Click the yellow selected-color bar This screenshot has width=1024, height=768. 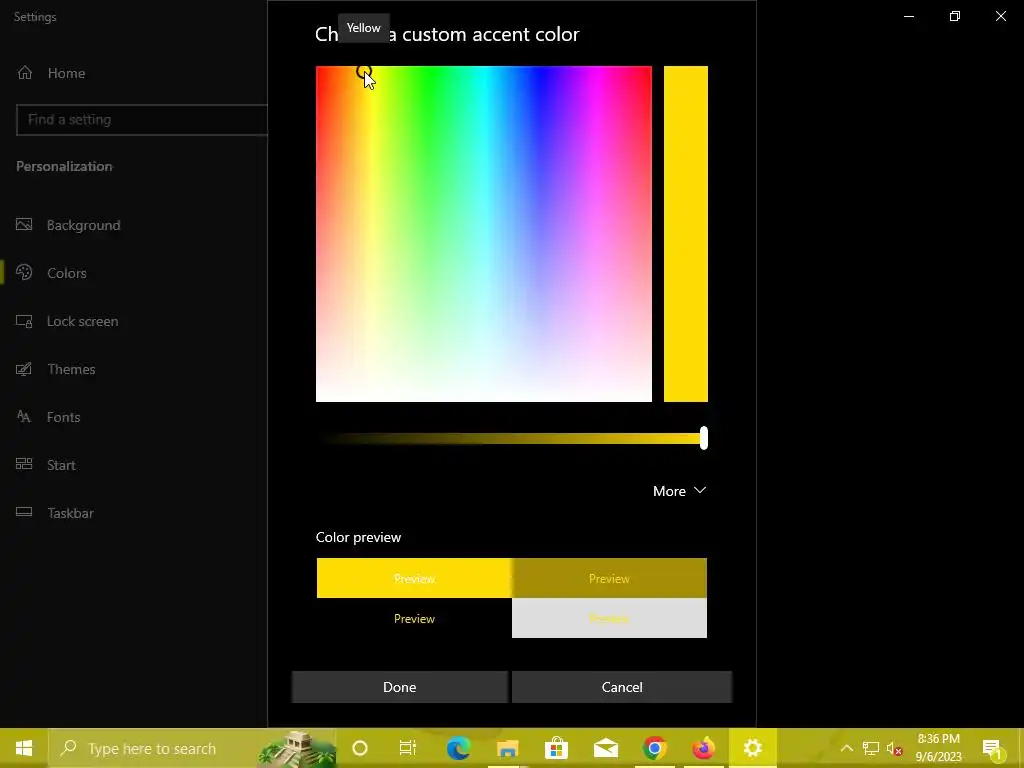(686, 234)
